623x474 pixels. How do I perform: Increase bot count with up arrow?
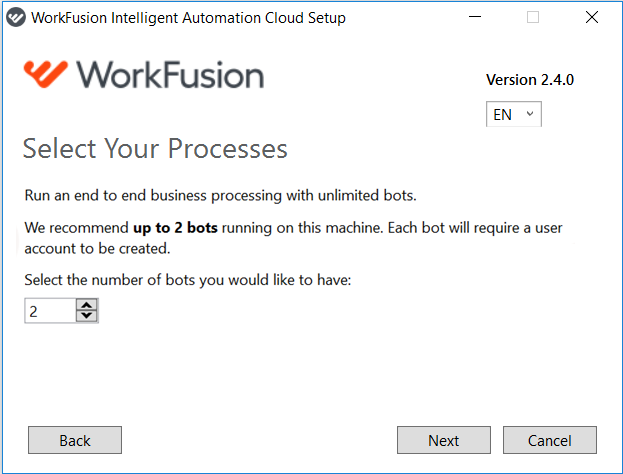click(87, 305)
